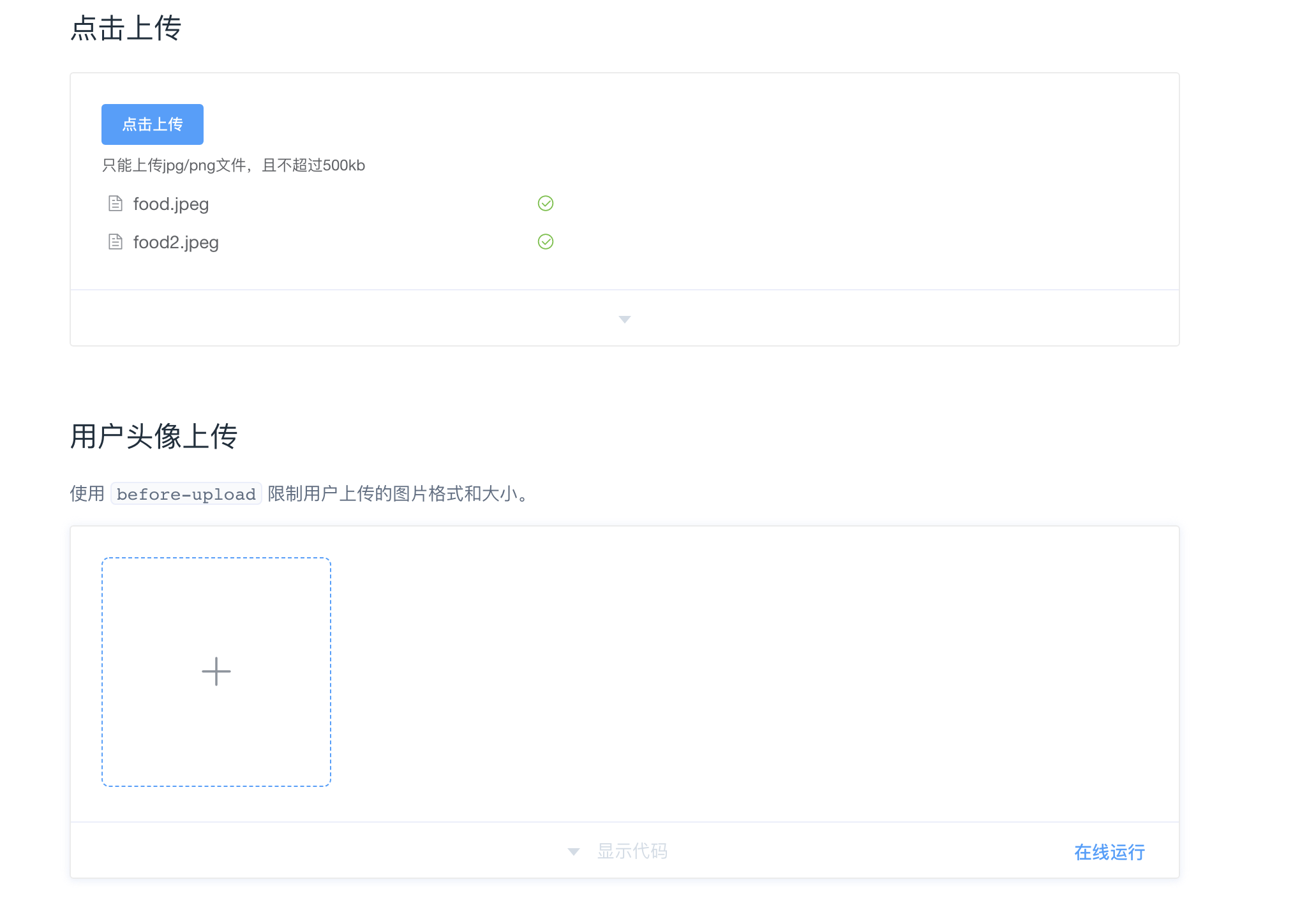Screen dimensions: 1316x905
Task: Expand the code panel under 点击上传 demo
Action: tap(625, 319)
